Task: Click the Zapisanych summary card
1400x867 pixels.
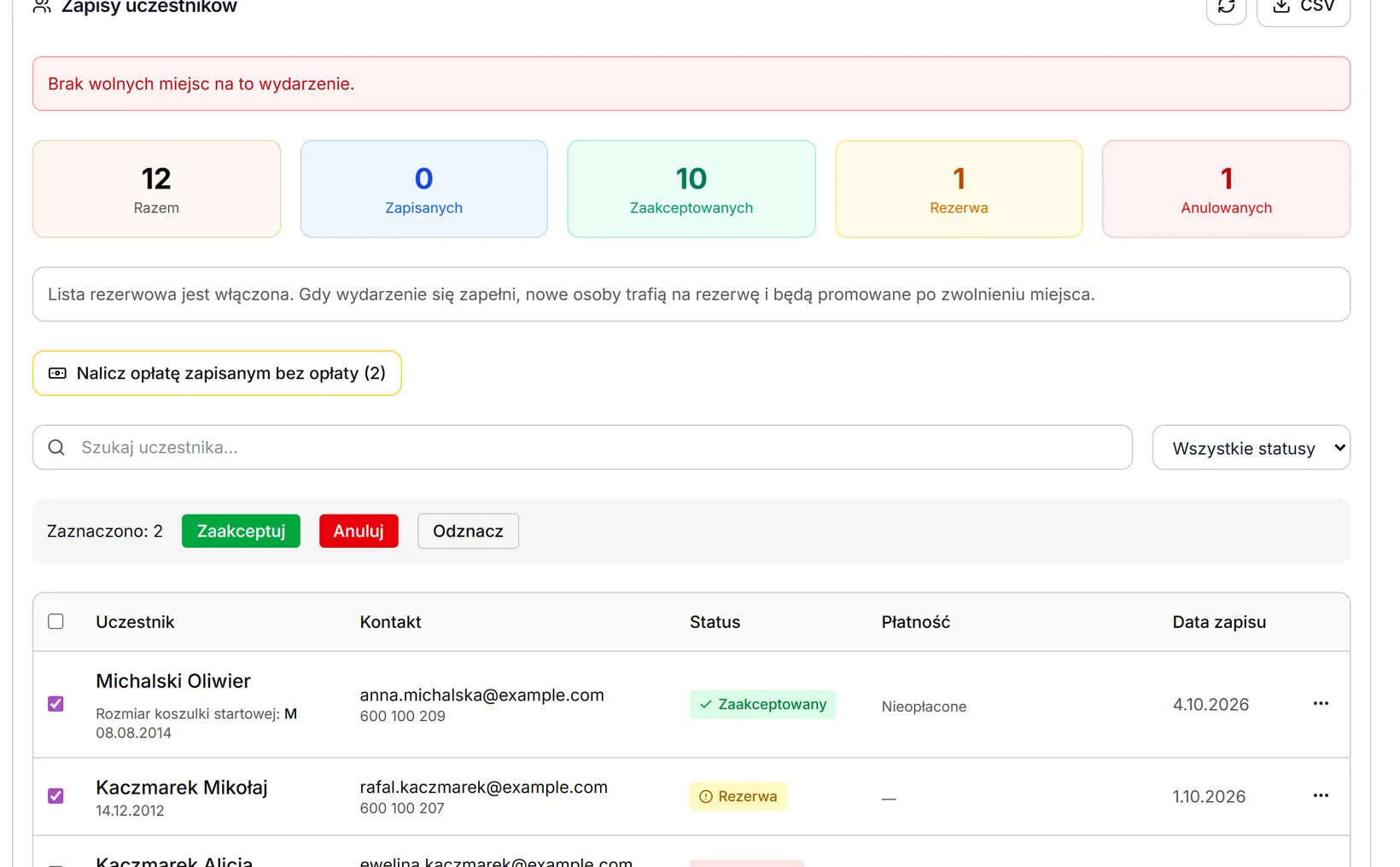Action: click(x=423, y=189)
